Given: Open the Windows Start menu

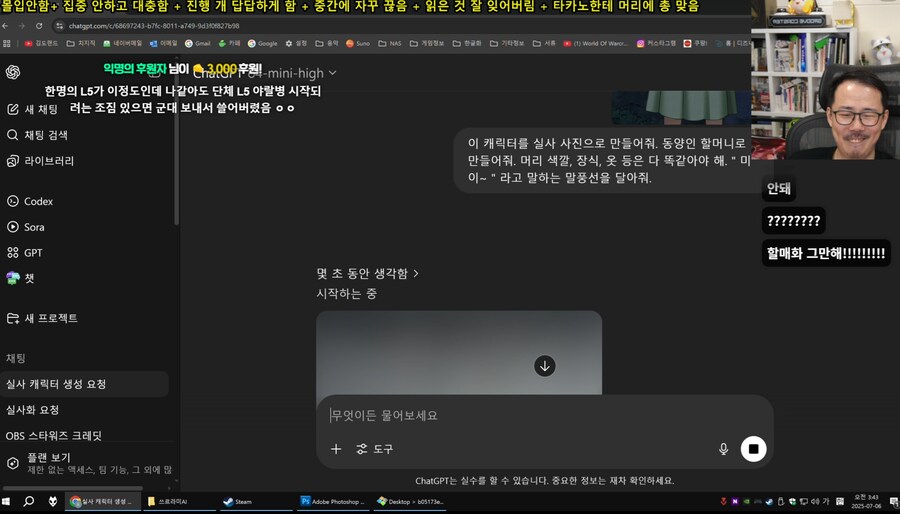Looking at the screenshot, I should pos(6,501).
